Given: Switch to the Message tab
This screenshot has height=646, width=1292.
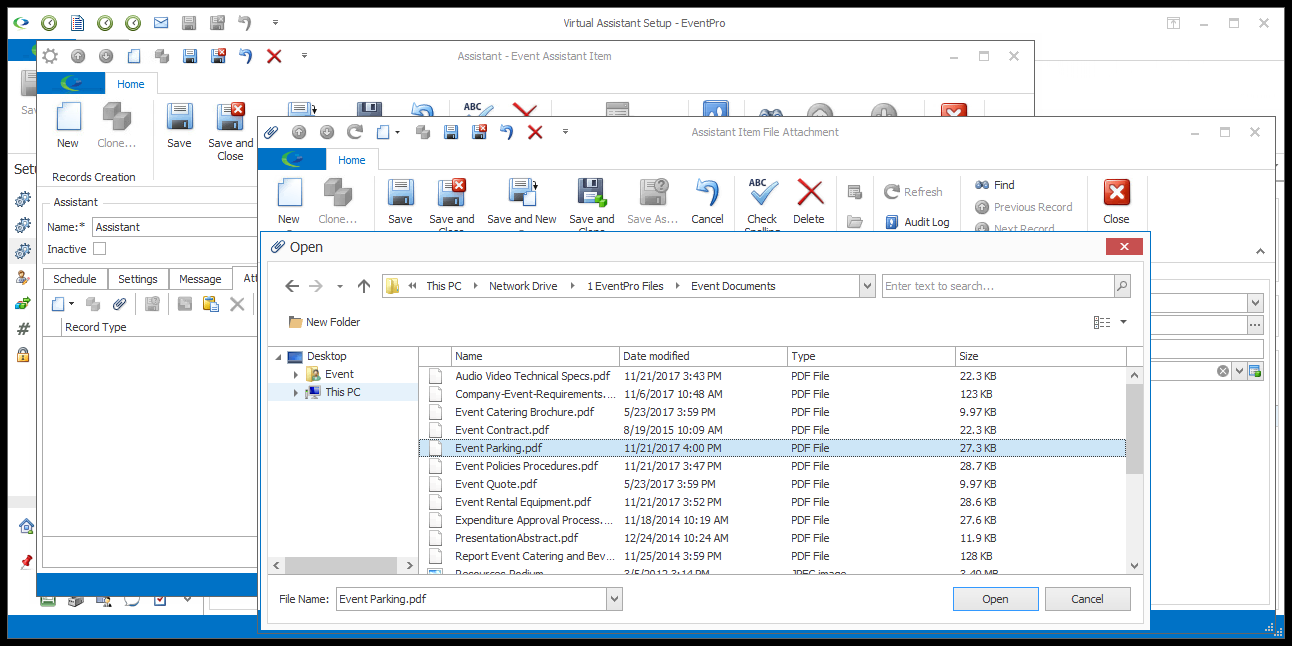Looking at the screenshot, I should pyautogui.click(x=200, y=279).
